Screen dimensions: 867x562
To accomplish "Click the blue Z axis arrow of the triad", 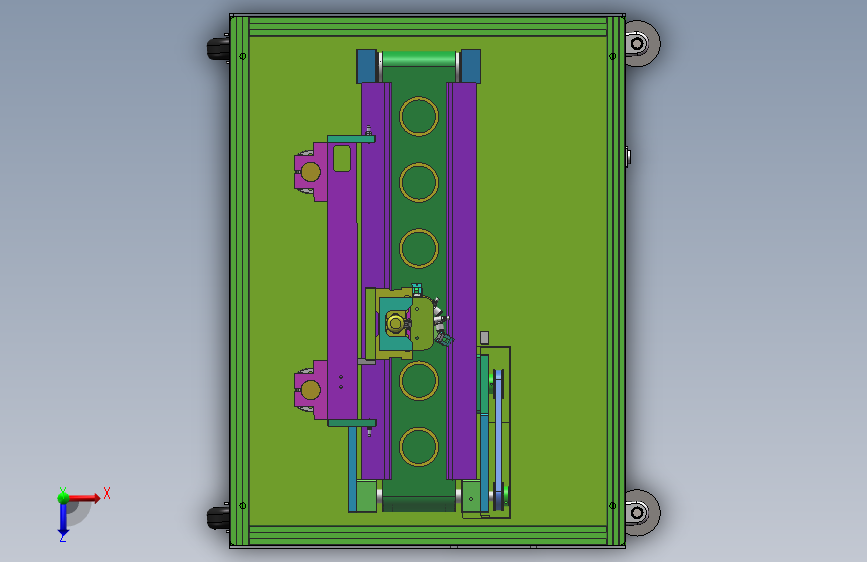I will click(63, 520).
